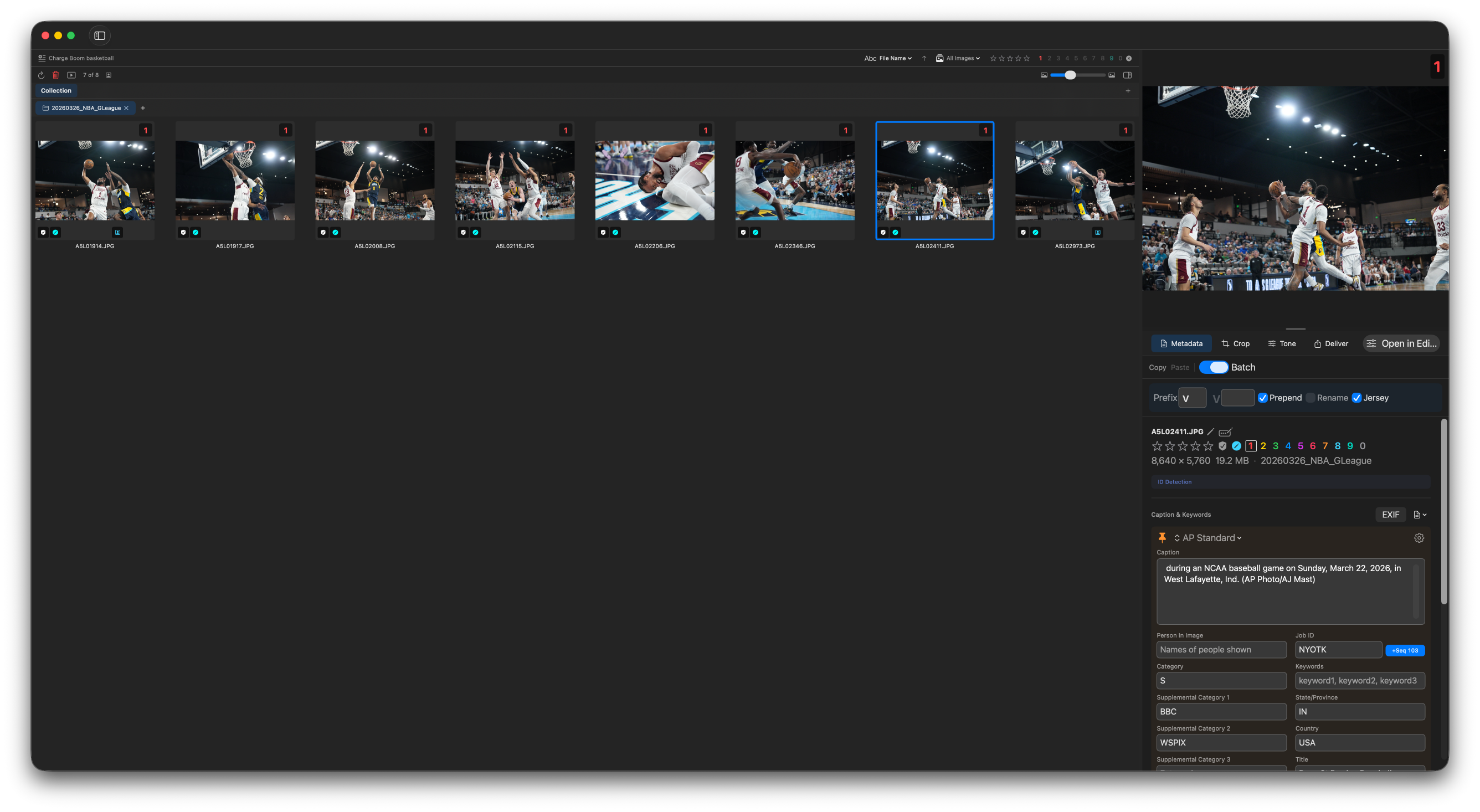1480x812 pixels.
Task: Switch to the Crop tab
Action: (1235, 343)
